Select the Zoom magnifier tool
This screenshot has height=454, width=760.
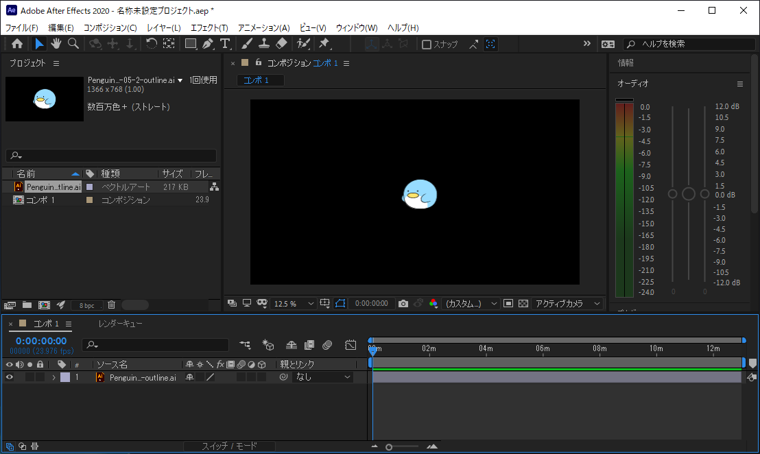pyautogui.click(x=73, y=44)
